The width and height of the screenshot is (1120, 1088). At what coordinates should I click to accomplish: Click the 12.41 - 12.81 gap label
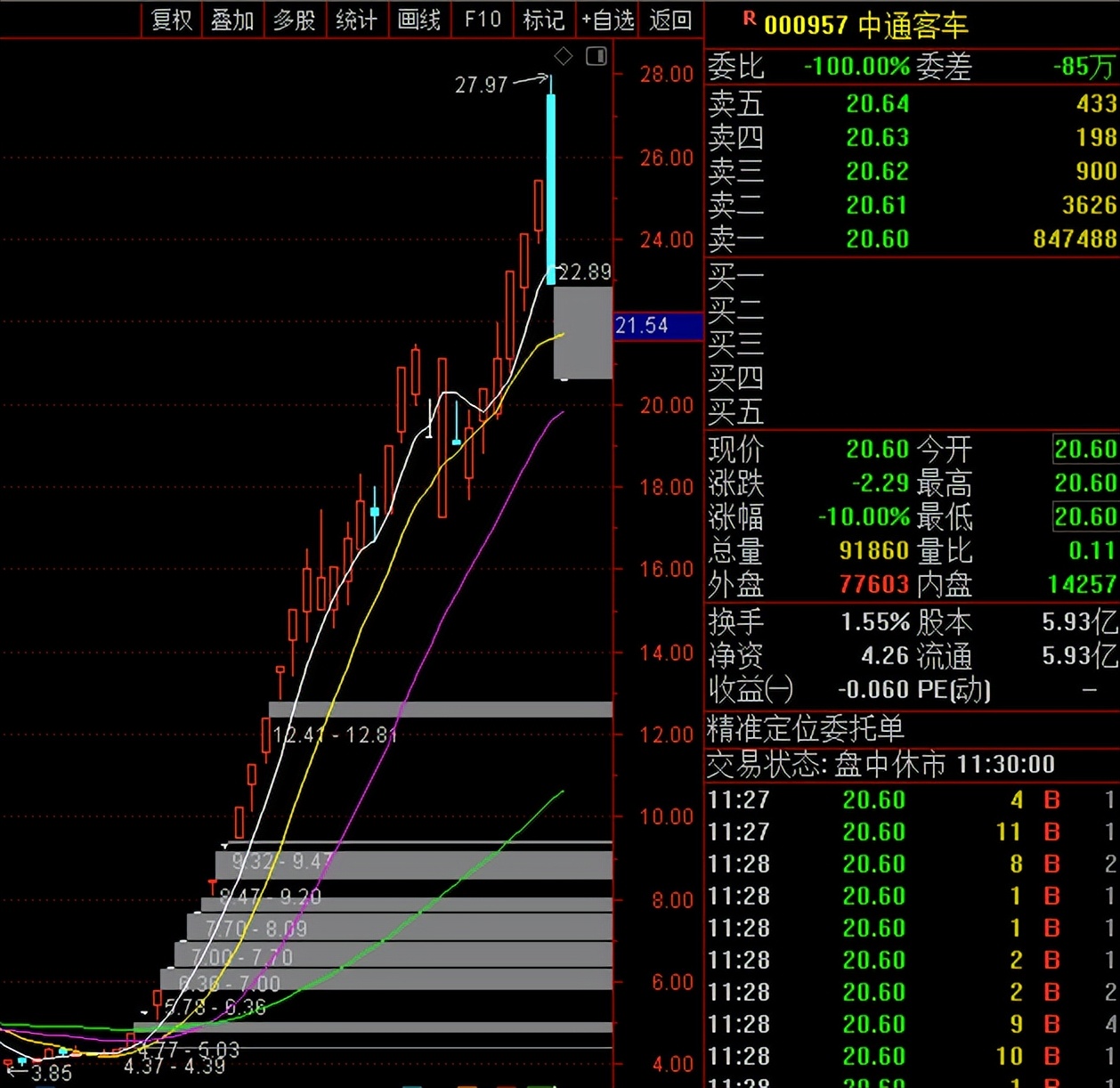tap(335, 735)
